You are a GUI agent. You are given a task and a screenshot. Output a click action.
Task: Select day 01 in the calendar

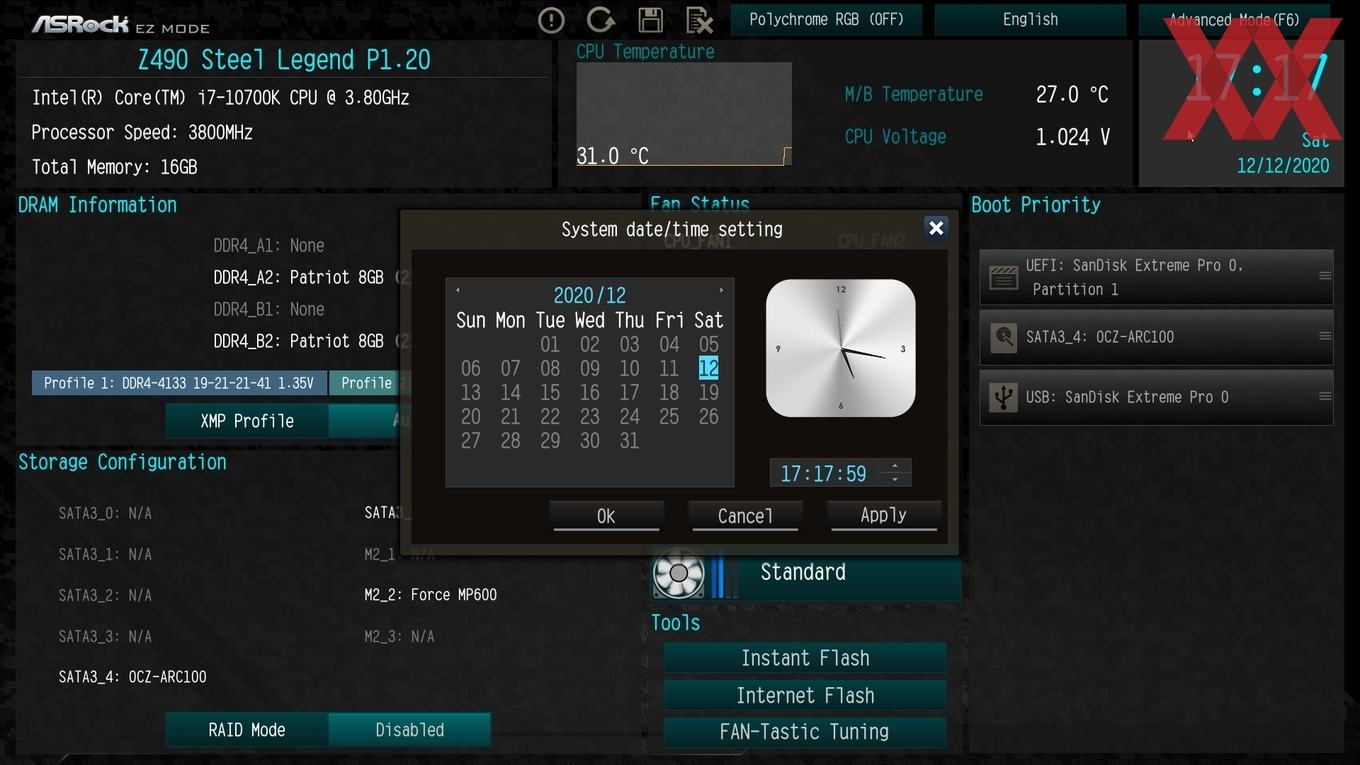[x=550, y=345]
